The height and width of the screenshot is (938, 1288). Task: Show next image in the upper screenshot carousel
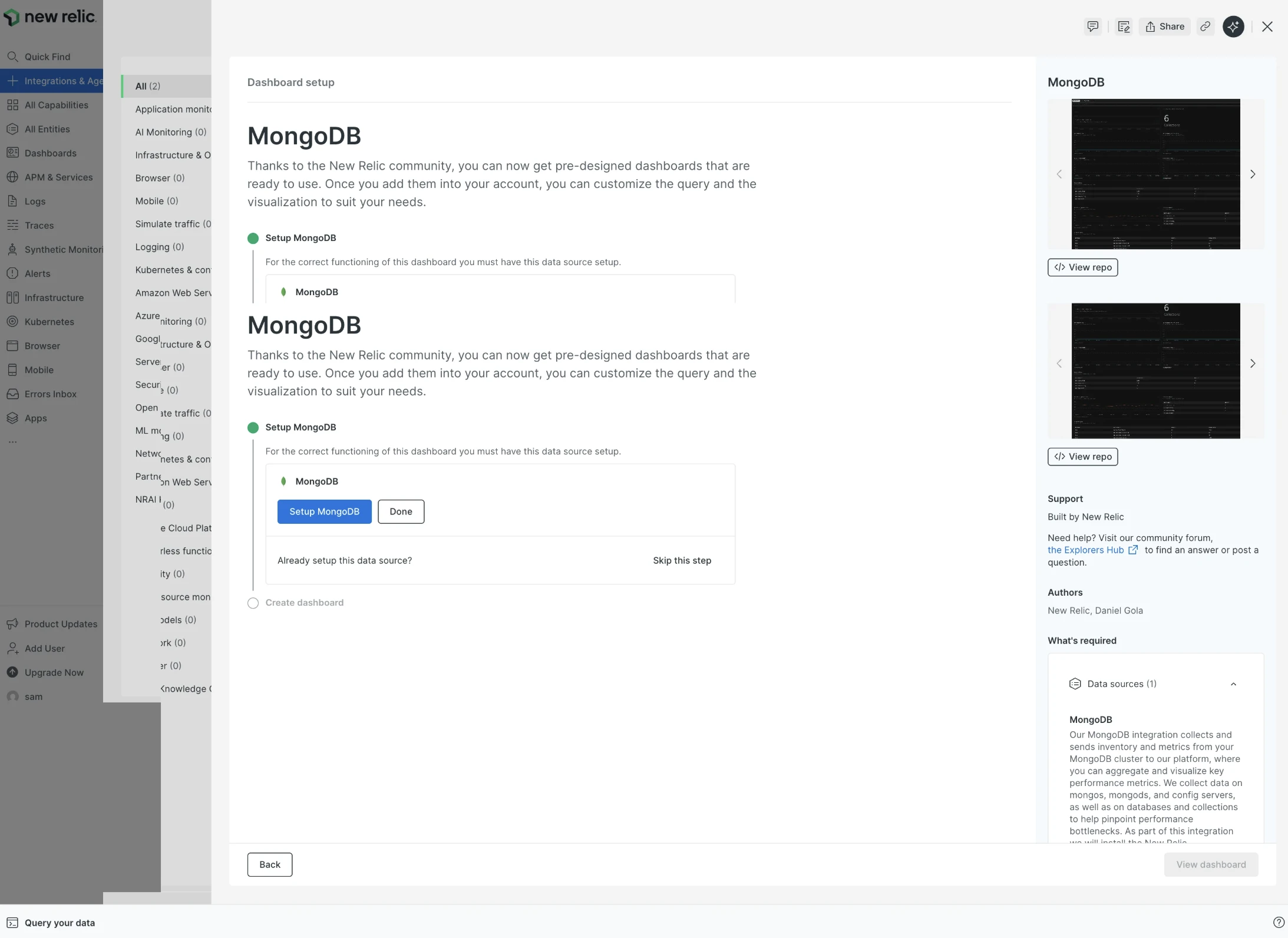click(x=1253, y=174)
